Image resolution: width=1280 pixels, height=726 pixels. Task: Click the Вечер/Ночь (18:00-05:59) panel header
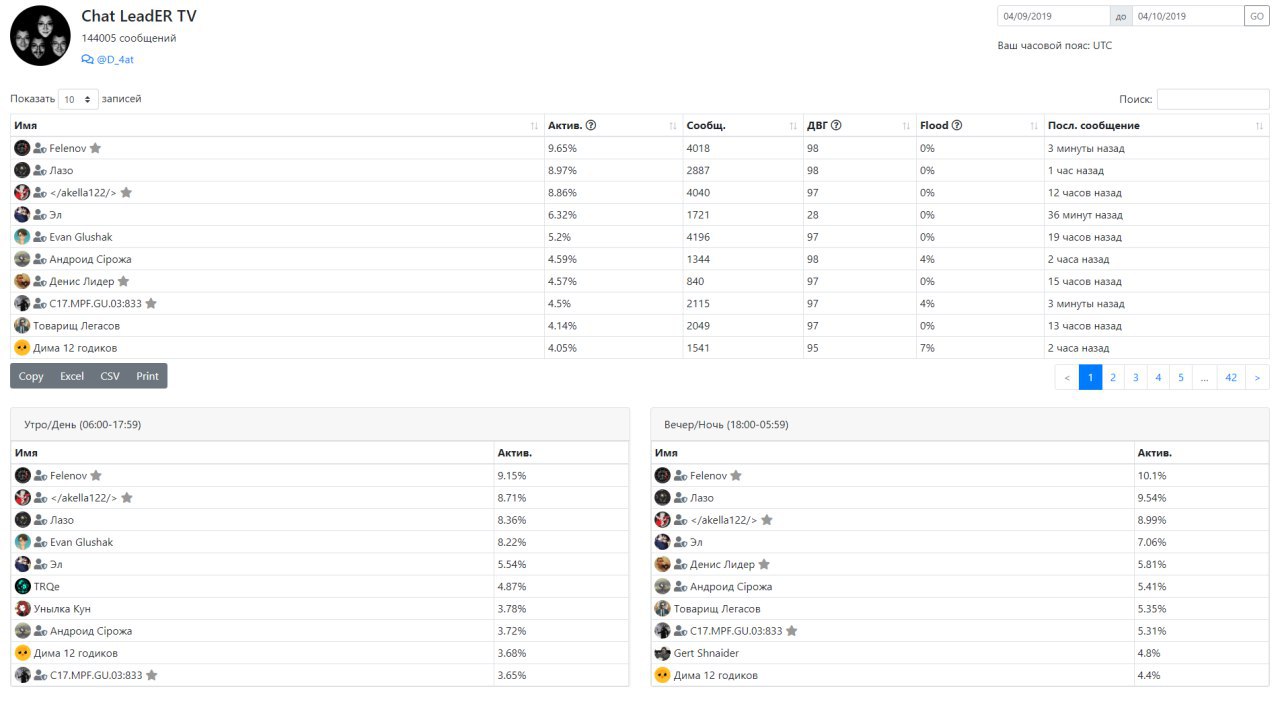(x=960, y=424)
